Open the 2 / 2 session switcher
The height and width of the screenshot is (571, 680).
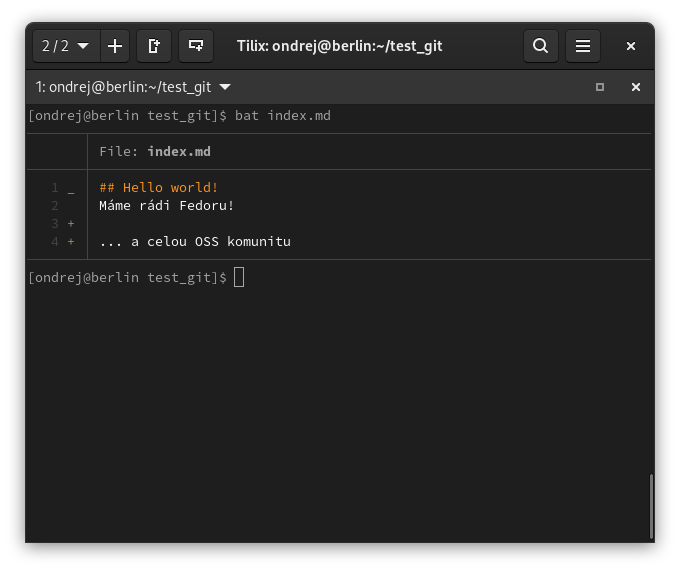(x=66, y=46)
